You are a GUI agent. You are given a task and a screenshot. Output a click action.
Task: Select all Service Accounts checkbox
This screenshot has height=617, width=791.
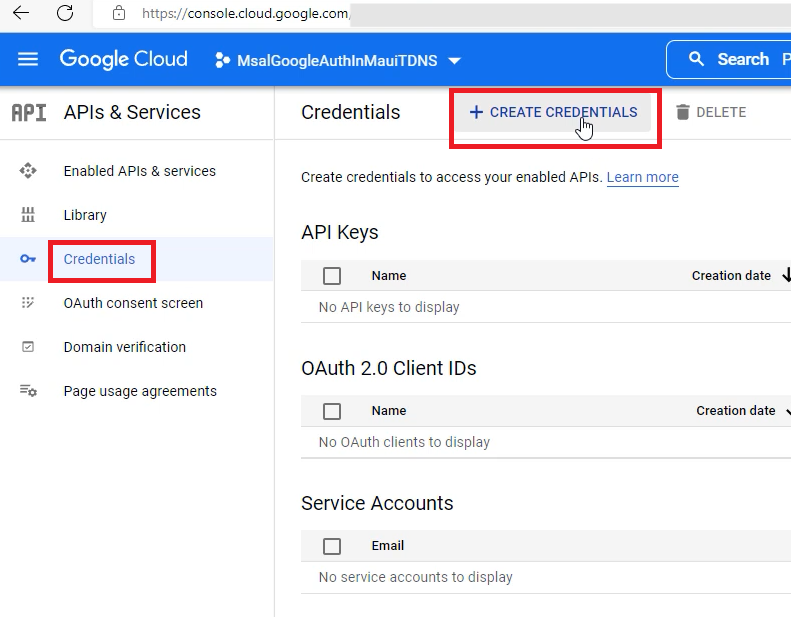[332, 546]
